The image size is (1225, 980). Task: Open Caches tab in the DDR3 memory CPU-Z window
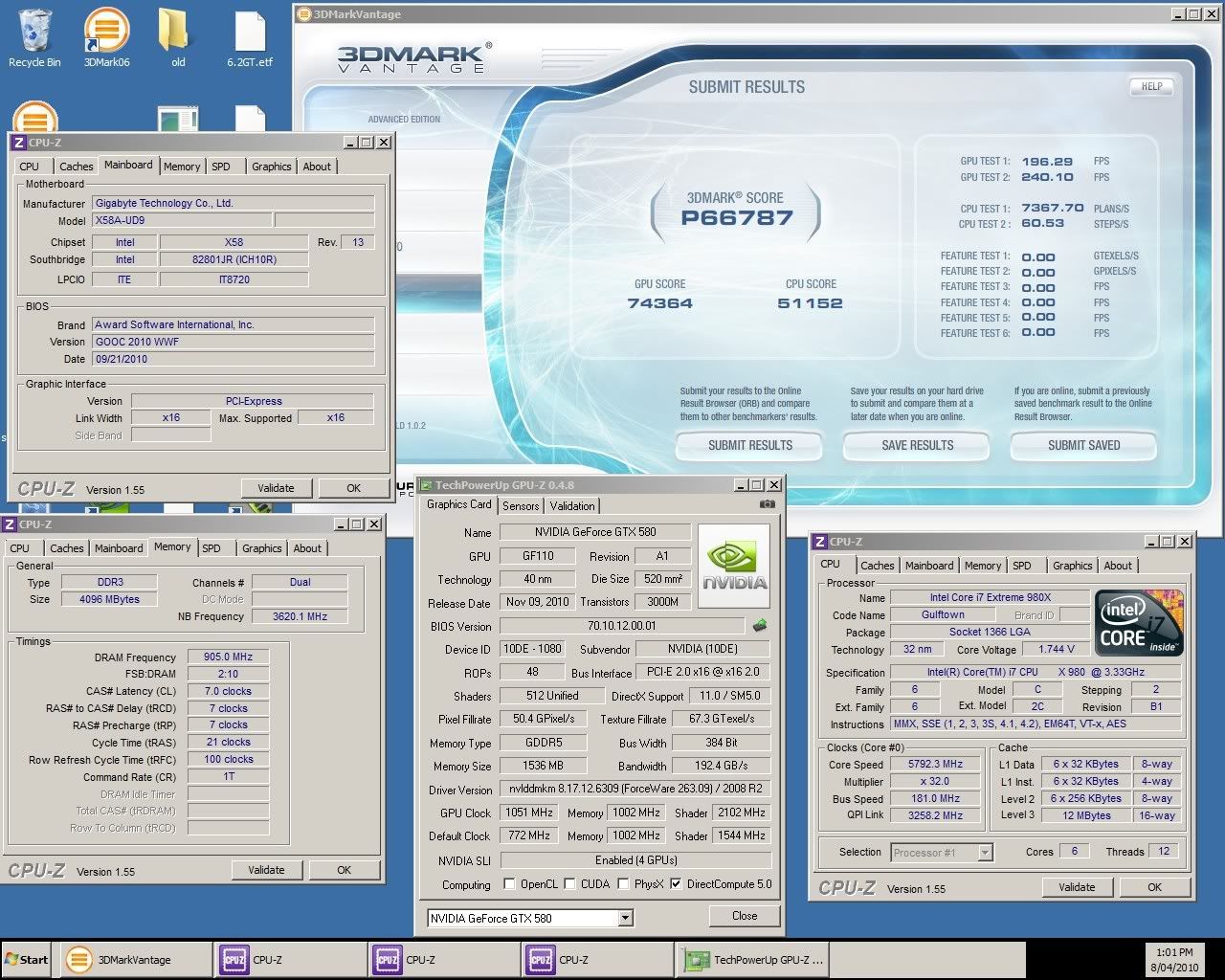[67, 548]
